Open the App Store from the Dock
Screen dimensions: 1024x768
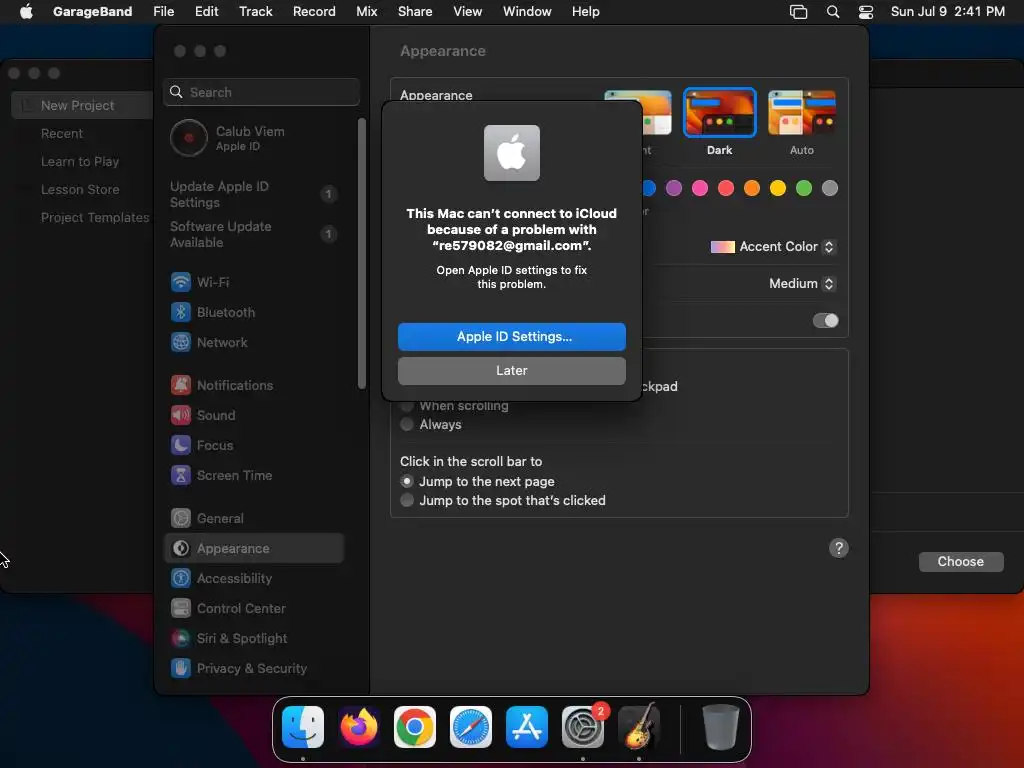click(527, 727)
